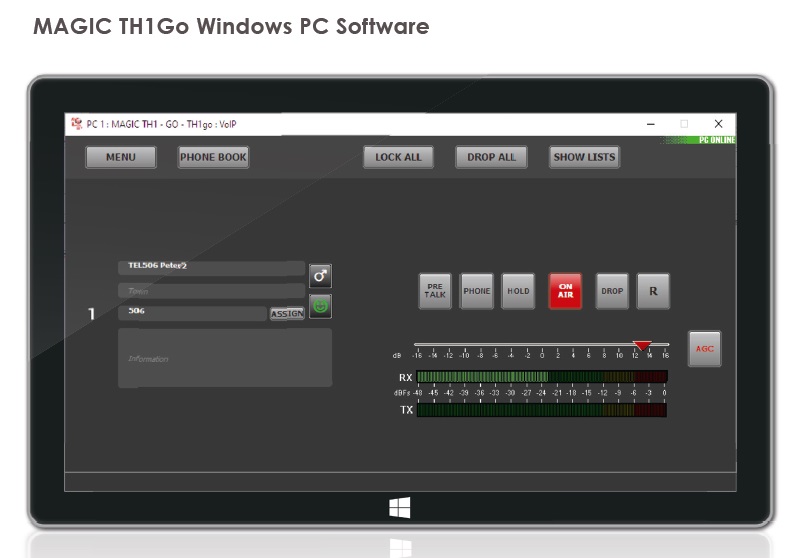Select the caller name field TEL506 Peter2
The width and height of the screenshot is (811, 558).
[211, 267]
